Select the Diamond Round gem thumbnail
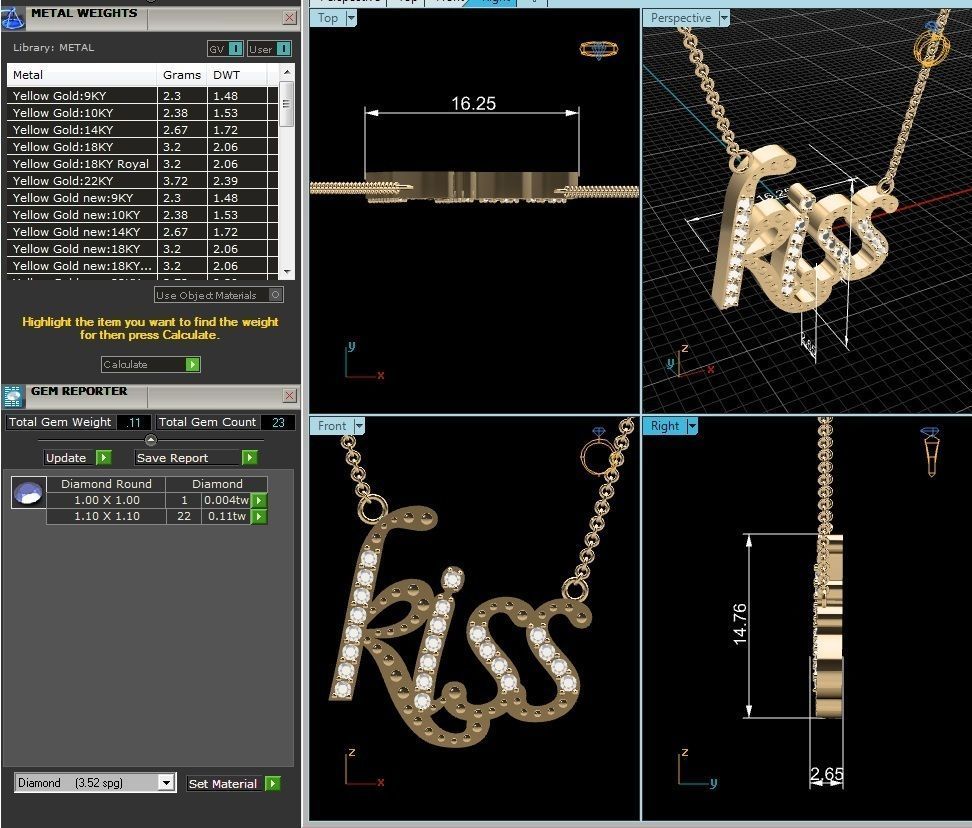Screen dimensions: 972x828 click(29, 493)
